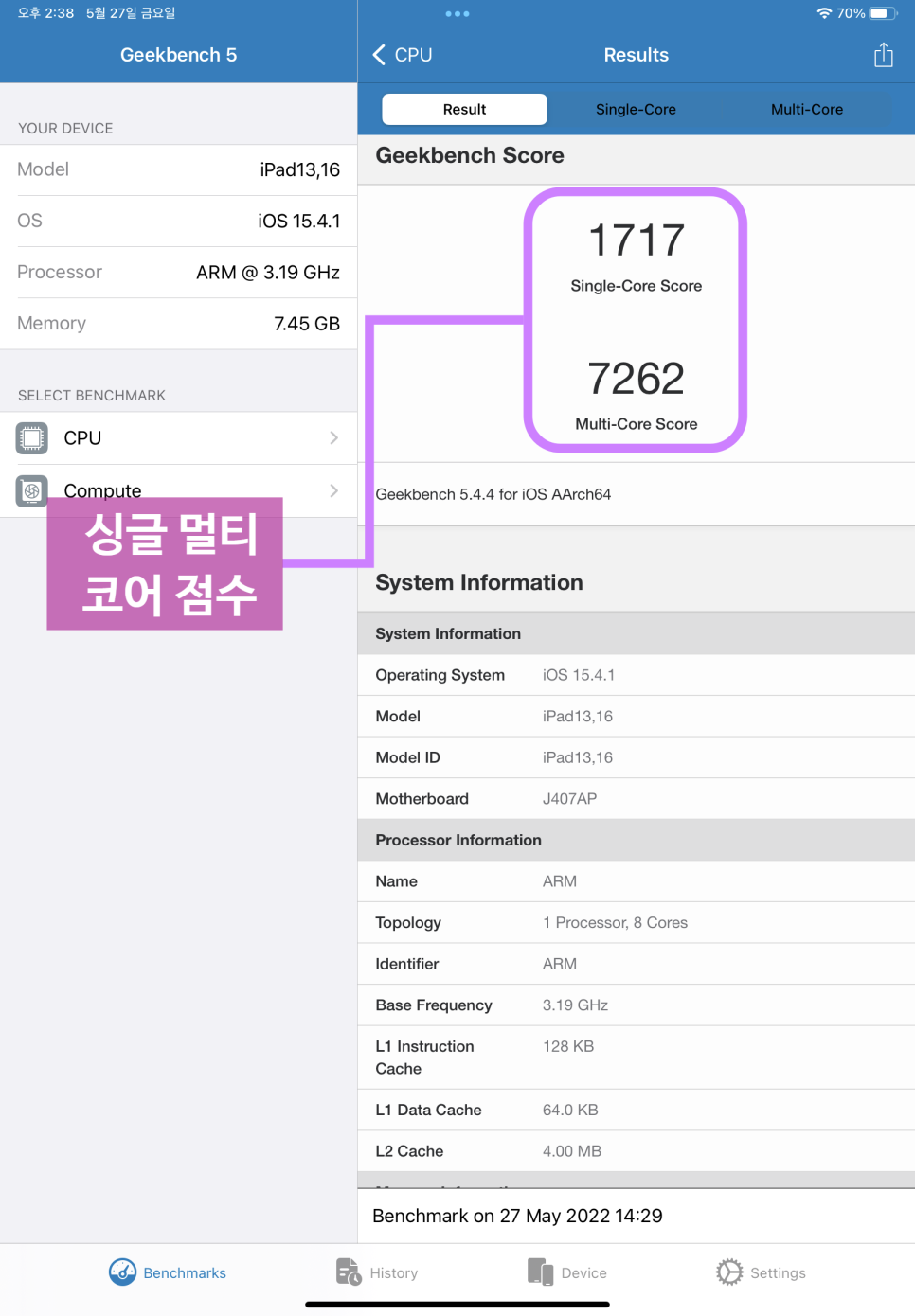Viewport: 915px width, 1316px height.
Task: Tap the three-dot multitasking indicator
Action: [x=457, y=14]
